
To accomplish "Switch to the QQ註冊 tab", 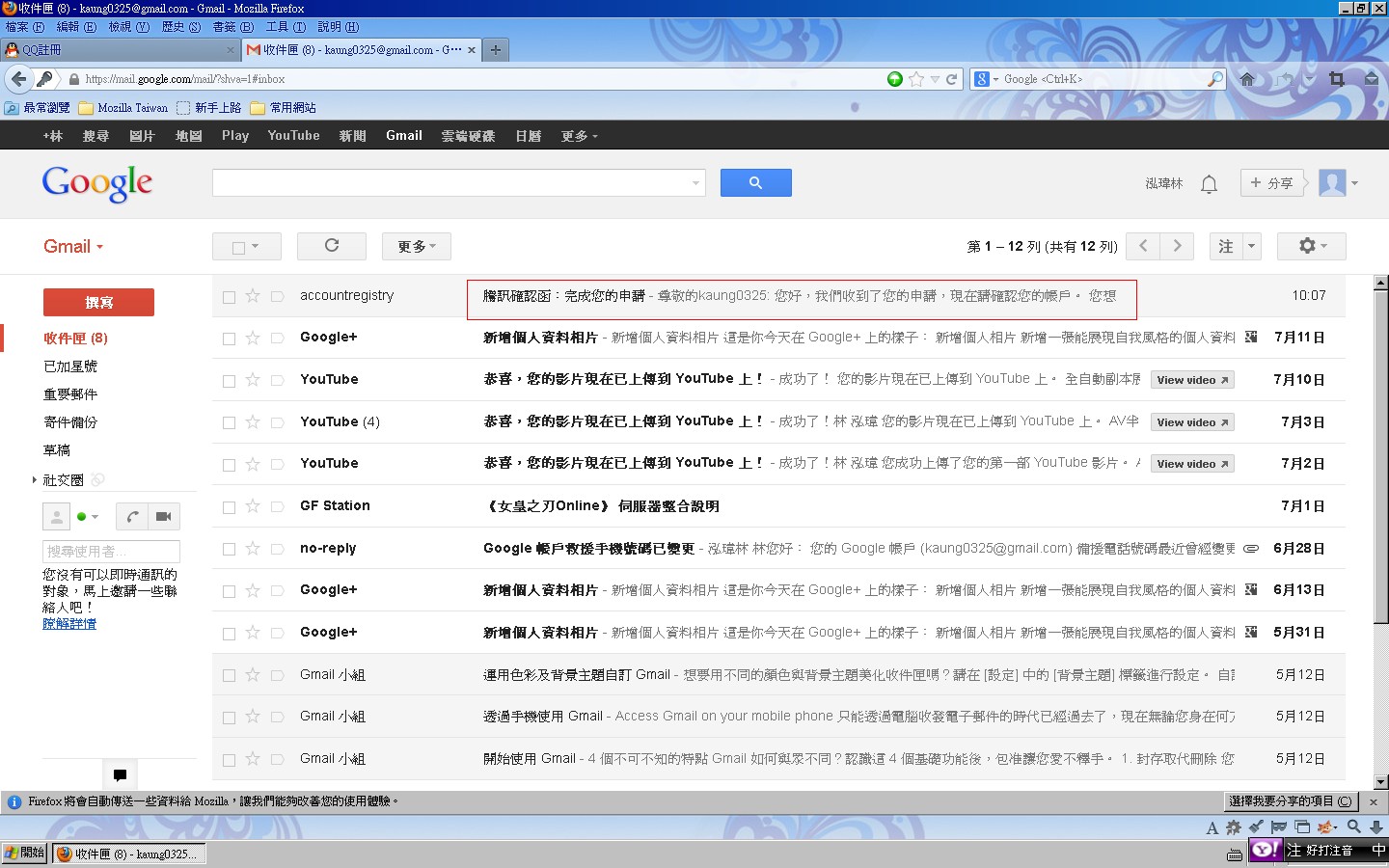I will tap(121, 49).
